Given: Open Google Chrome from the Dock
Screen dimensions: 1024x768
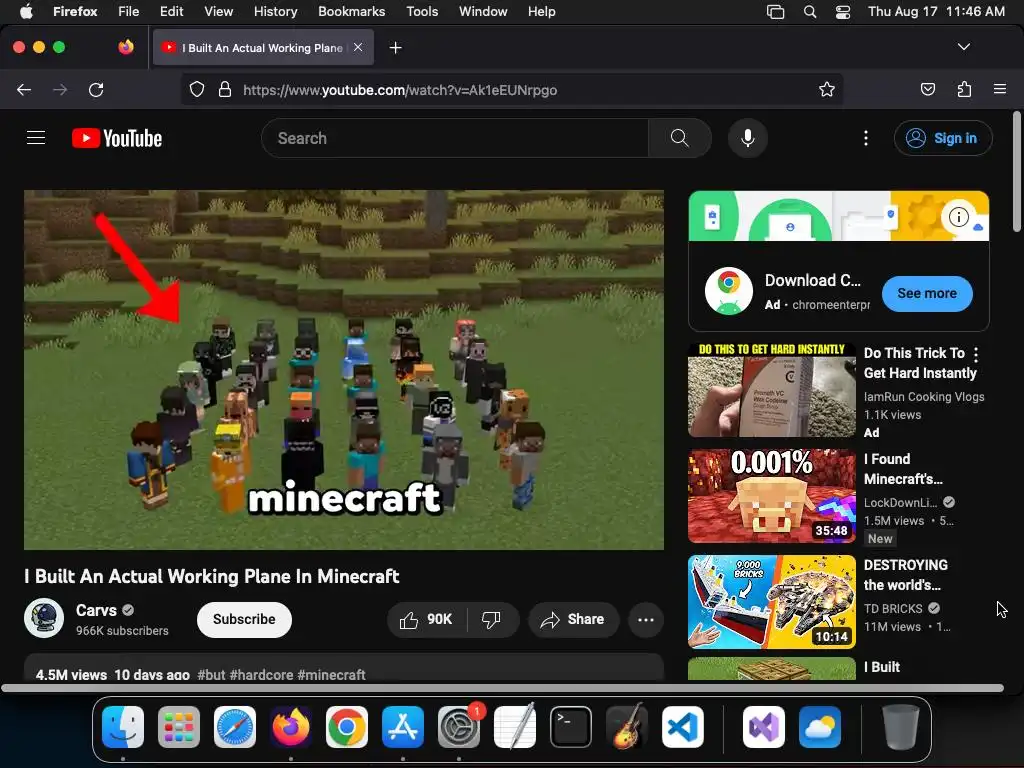Looking at the screenshot, I should click(x=347, y=727).
